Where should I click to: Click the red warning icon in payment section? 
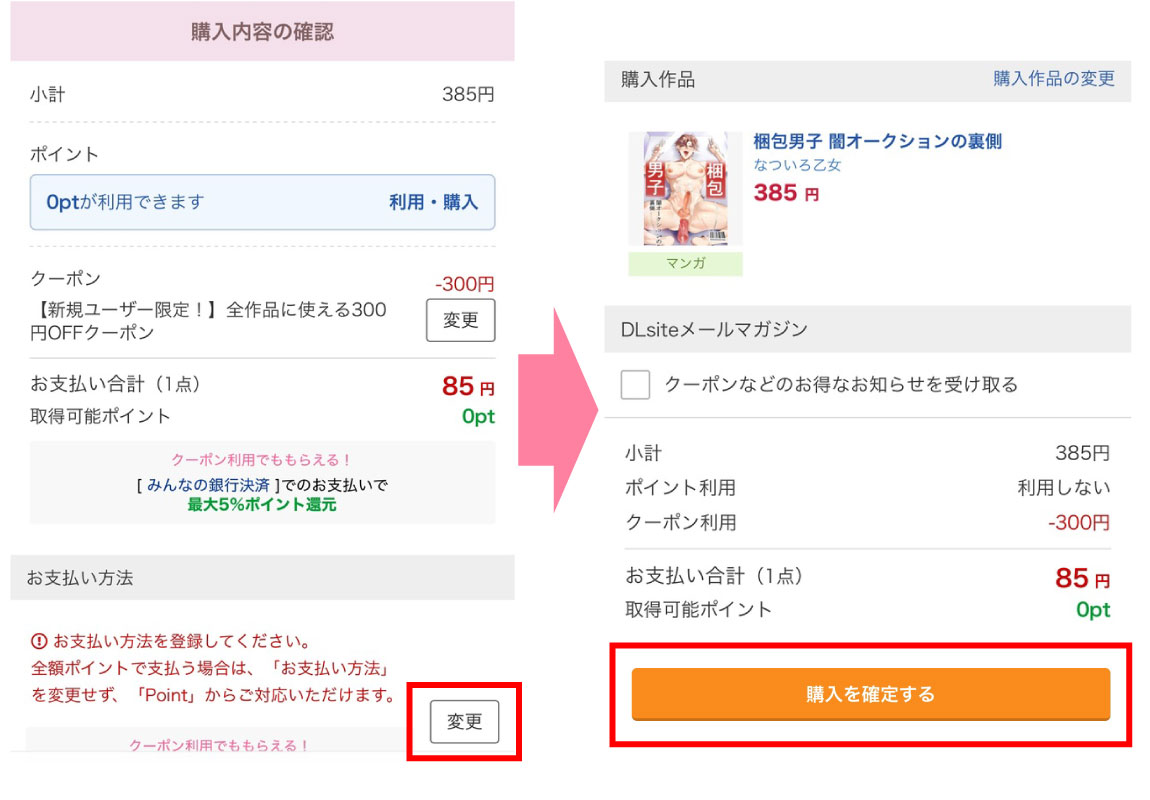[x=40, y=641]
